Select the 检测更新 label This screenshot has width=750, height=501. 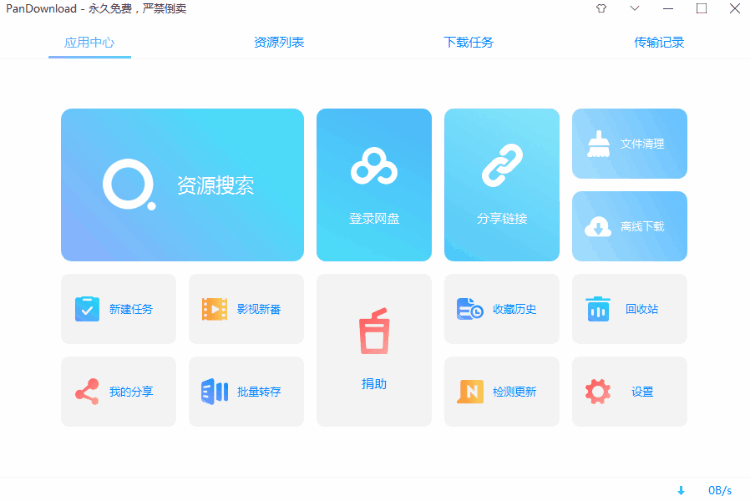point(515,392)
